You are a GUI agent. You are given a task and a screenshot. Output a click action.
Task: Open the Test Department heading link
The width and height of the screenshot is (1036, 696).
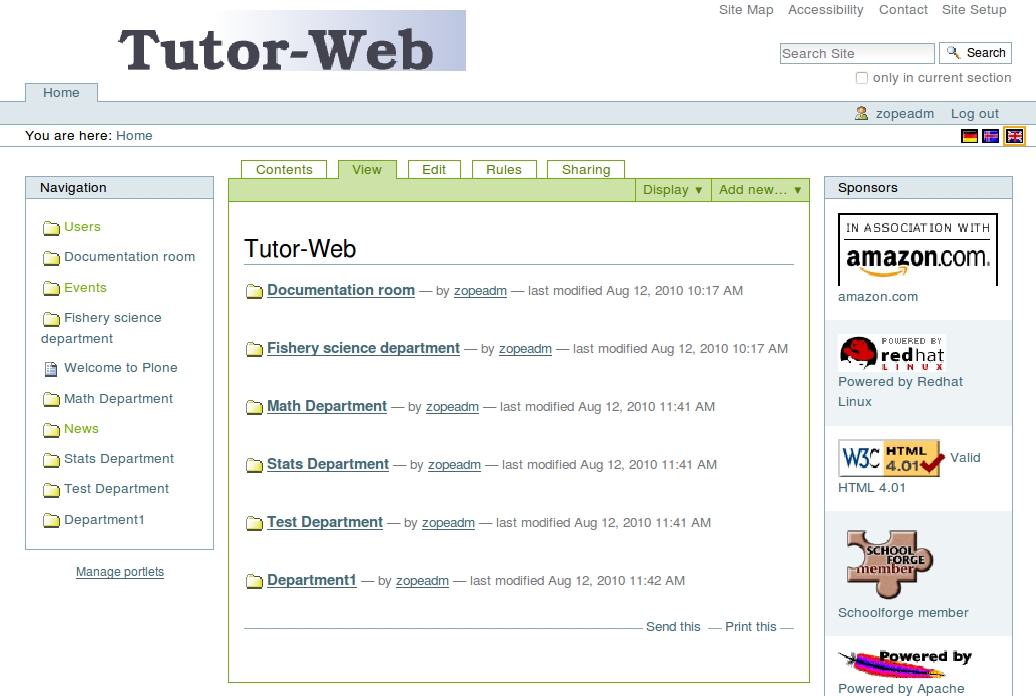coord(324,523)
